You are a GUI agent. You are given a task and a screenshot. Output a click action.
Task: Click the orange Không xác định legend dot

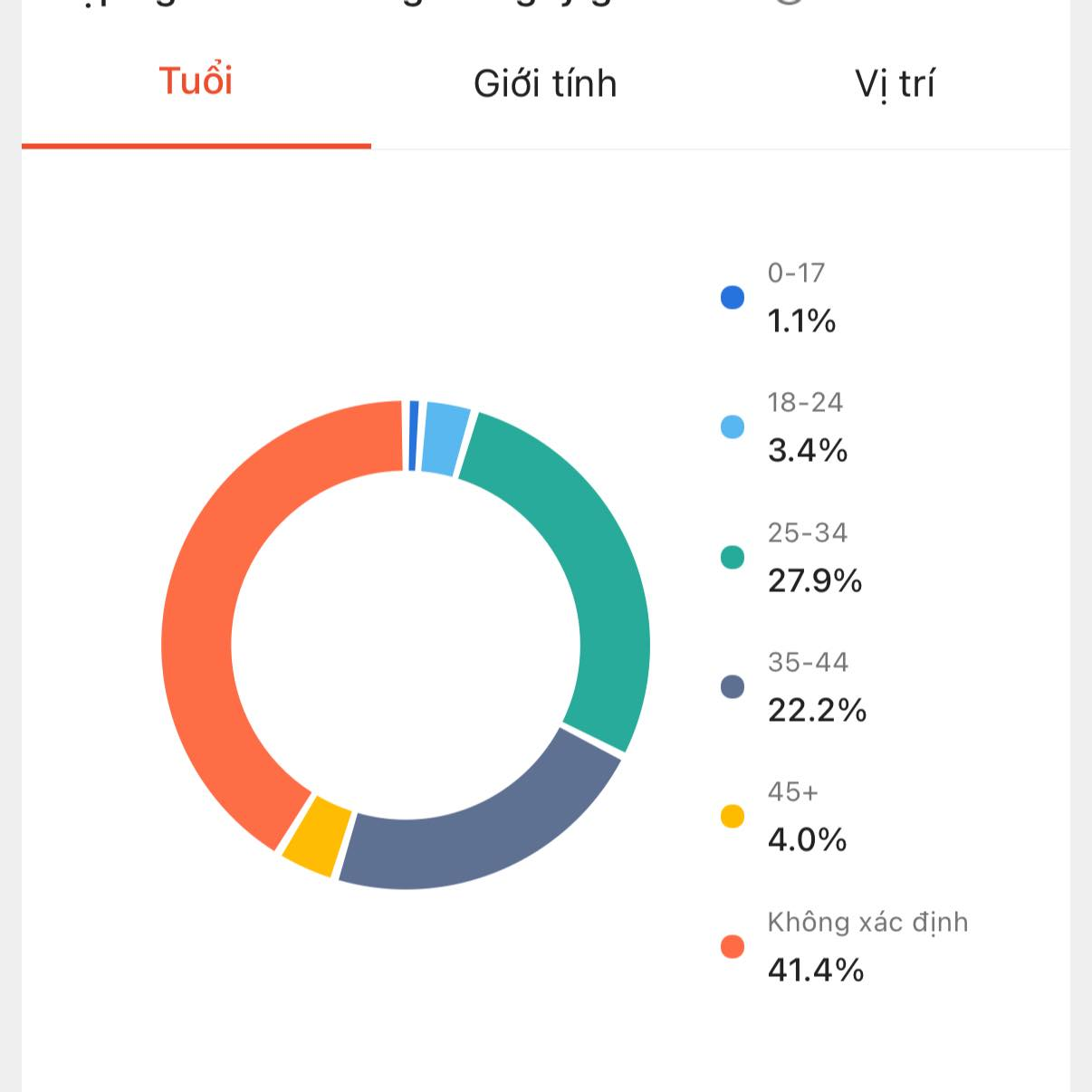733,946
